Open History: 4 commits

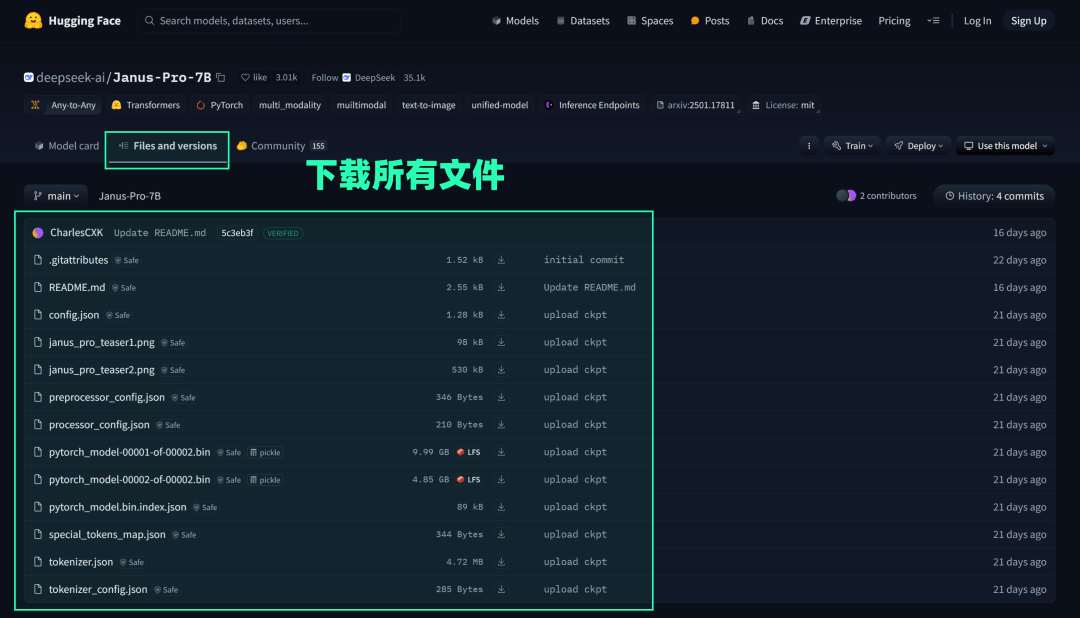(x=994, y=196)
